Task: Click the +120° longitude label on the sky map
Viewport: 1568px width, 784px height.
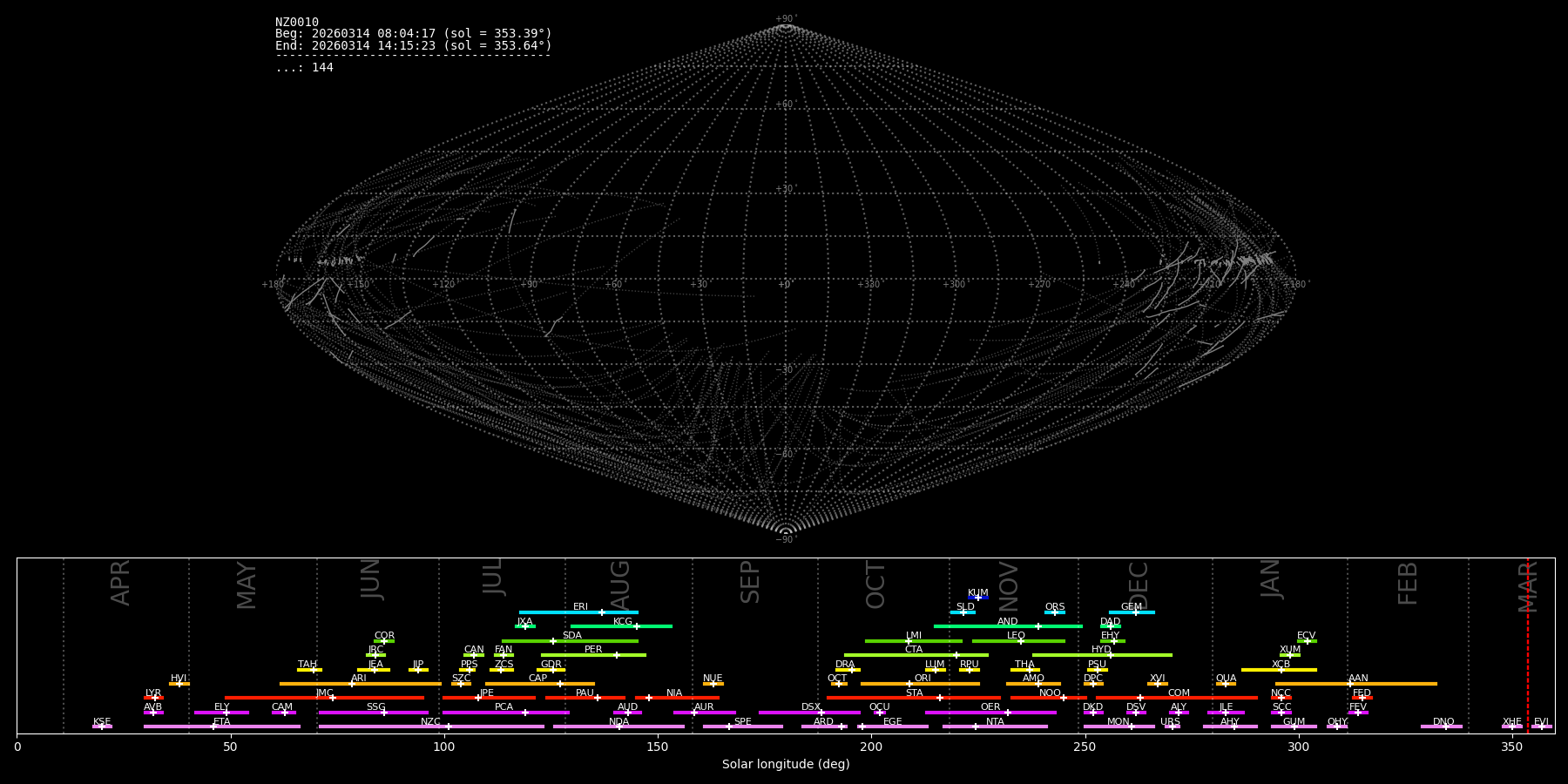Action: pyautogui.click(x=443, y=284)
